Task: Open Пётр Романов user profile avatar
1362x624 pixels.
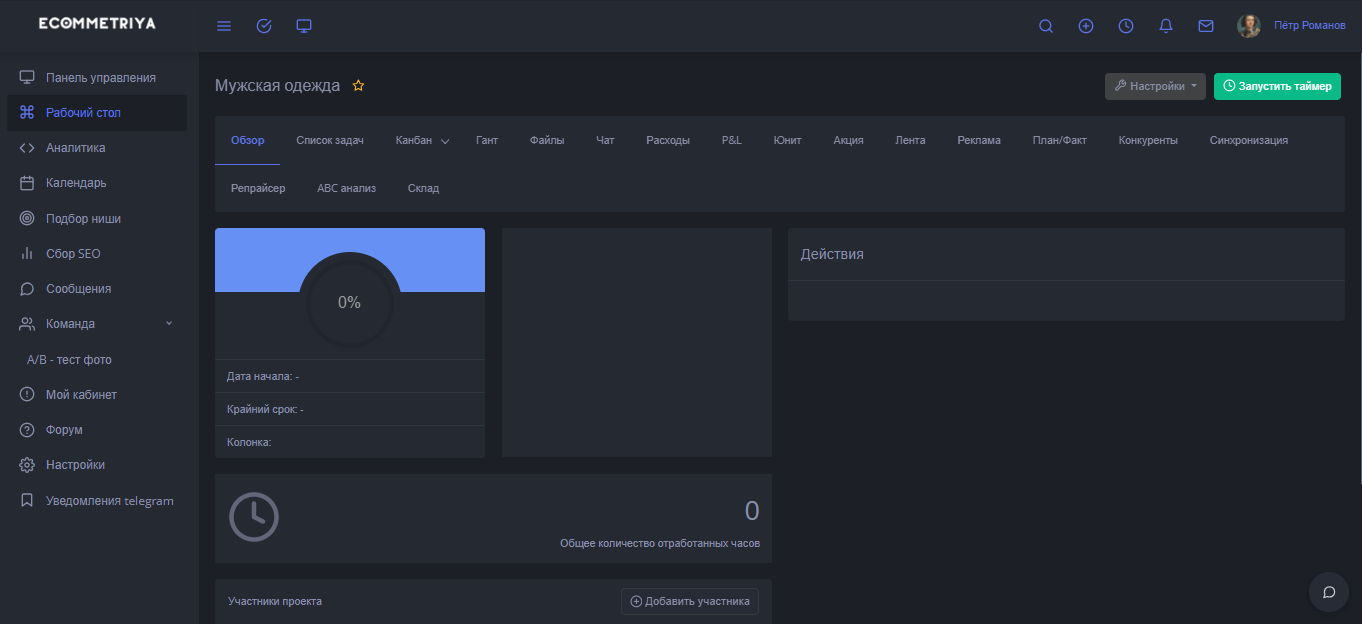Action: pos(1249,26)
